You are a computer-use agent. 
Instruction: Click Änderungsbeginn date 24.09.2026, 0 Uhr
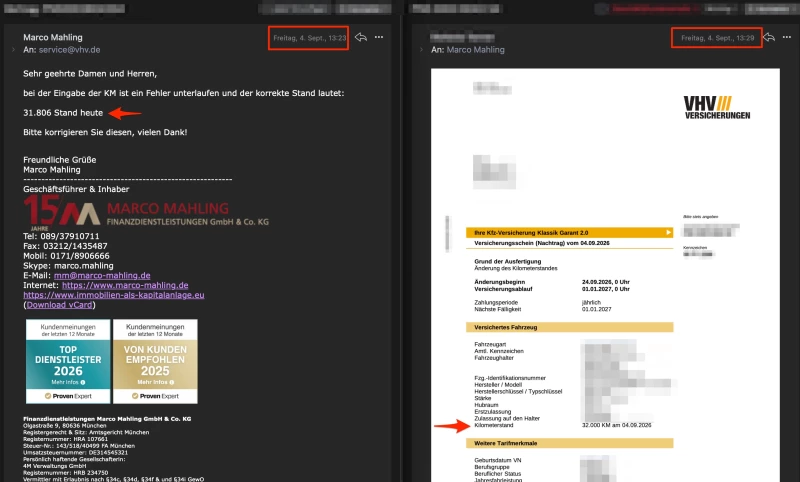(x=606, y=282)
